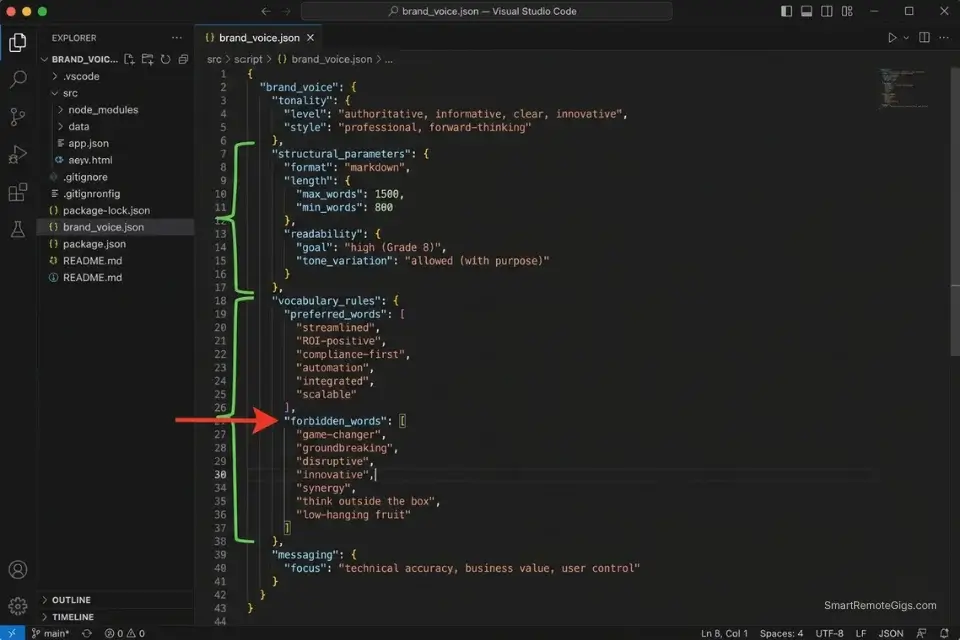960x640 pixels.
Task: Open the Testing flask view
Action: click(x=18, y=230)
